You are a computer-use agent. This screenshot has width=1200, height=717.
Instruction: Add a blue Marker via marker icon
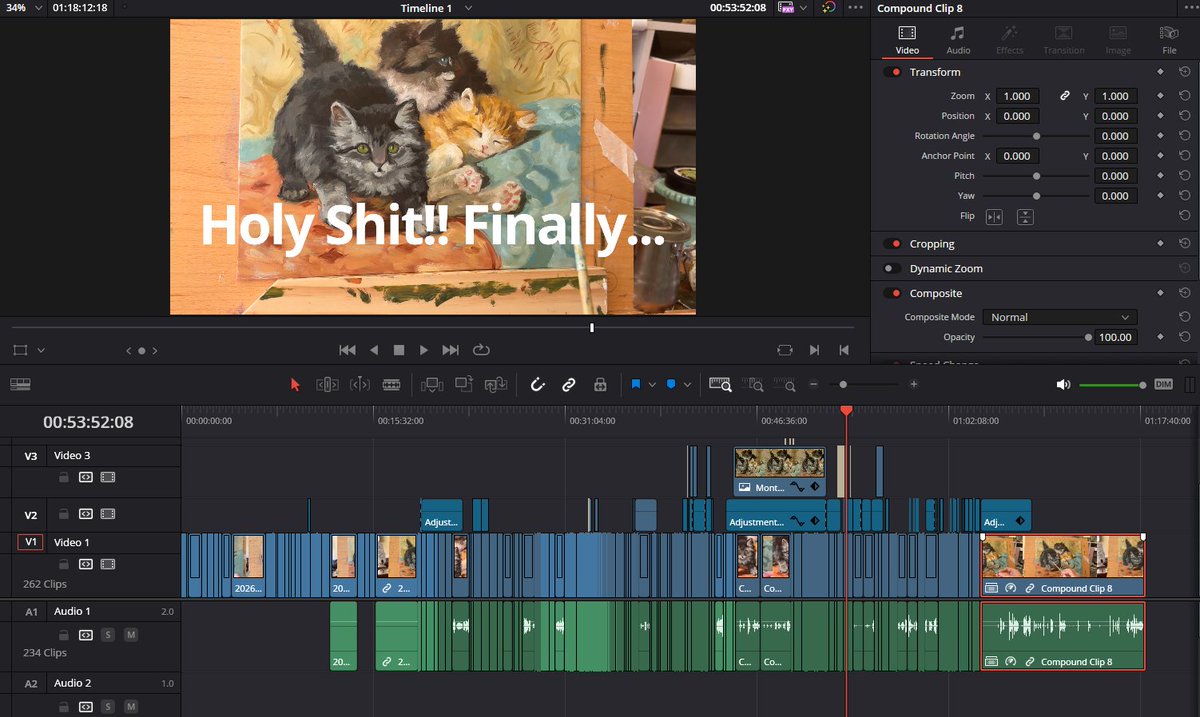point(671,384)
